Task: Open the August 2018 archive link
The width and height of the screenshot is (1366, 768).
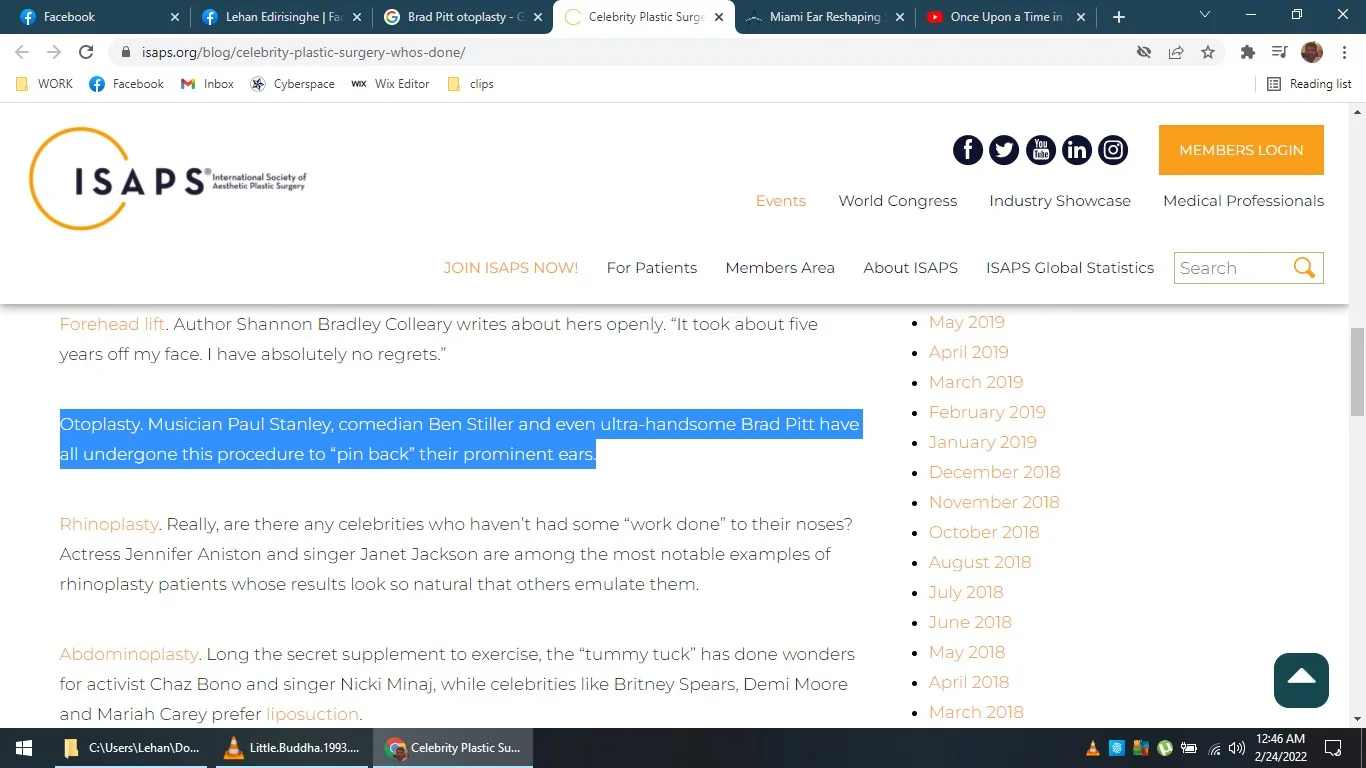Action: tap(980, 562)
